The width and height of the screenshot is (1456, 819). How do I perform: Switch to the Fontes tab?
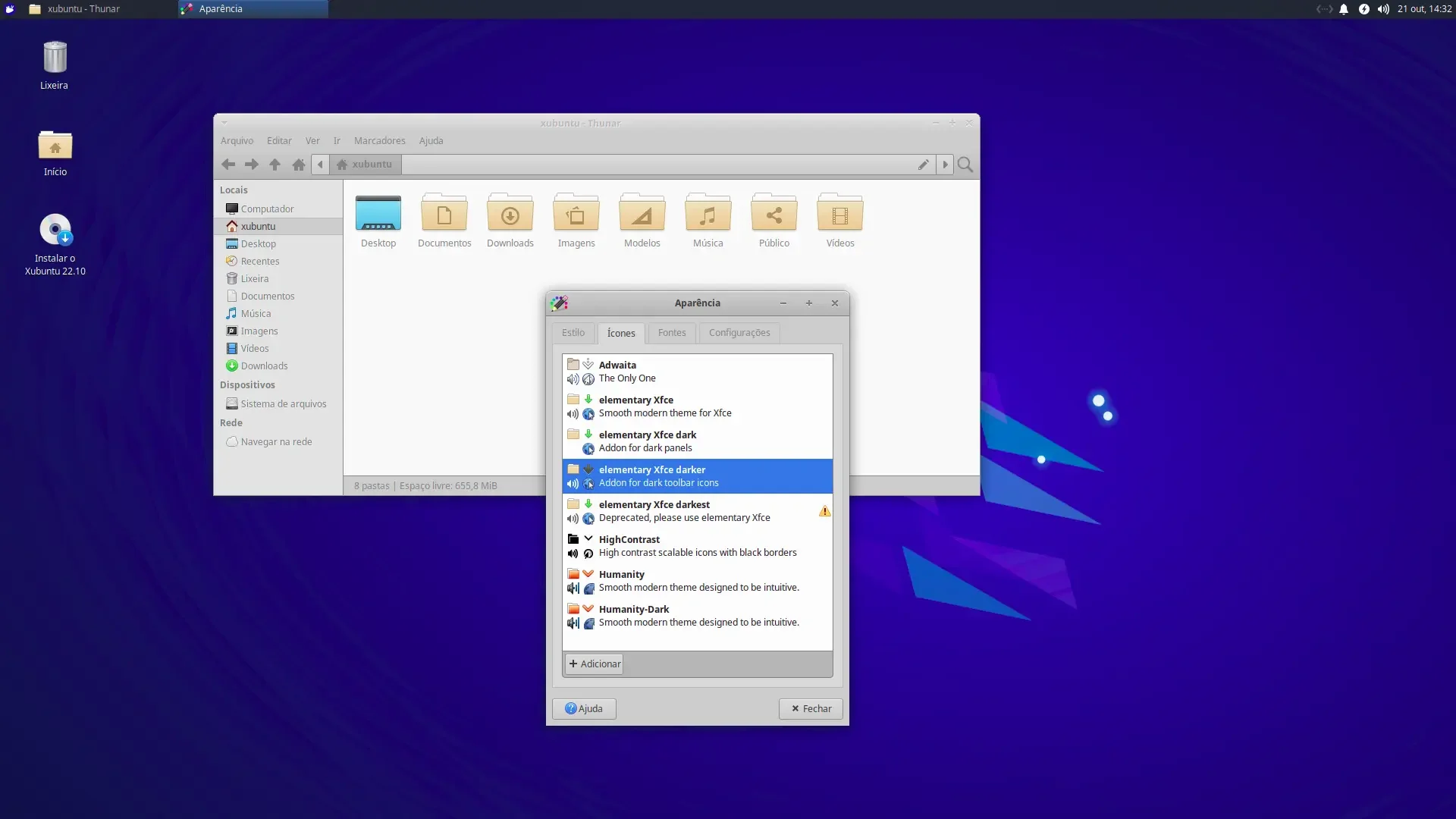[x=672, y=333]
